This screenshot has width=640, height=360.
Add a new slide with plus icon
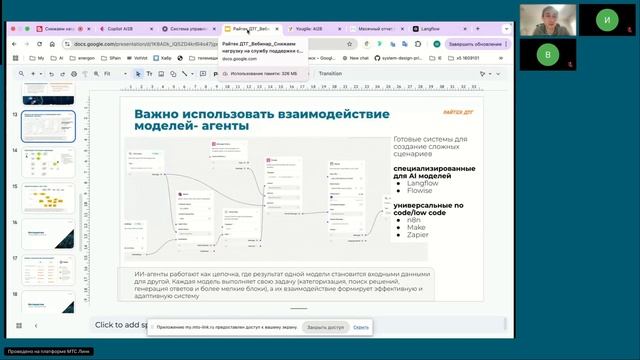point(33,74)
